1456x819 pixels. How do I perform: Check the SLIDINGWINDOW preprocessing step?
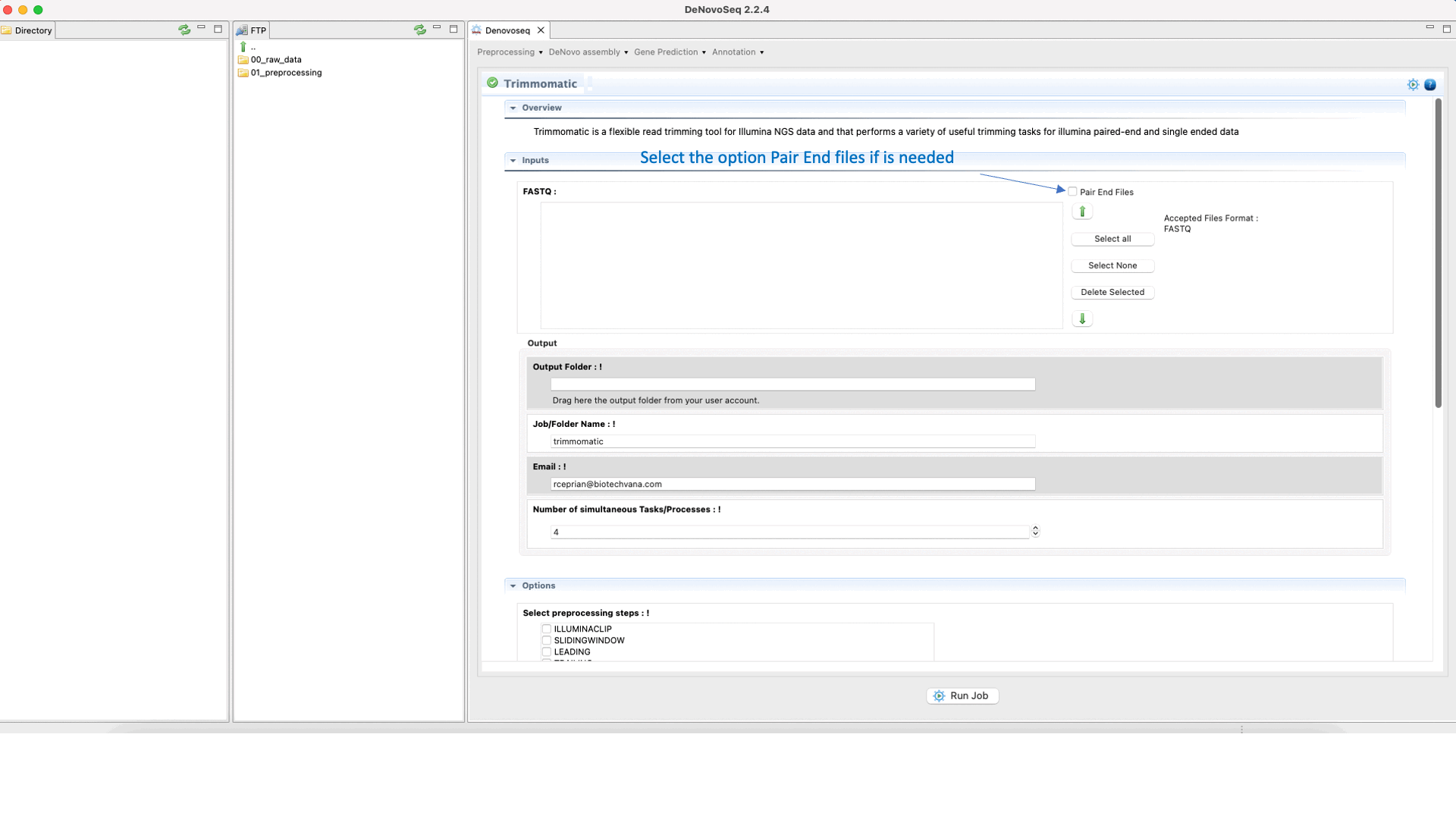pos(547,640)
